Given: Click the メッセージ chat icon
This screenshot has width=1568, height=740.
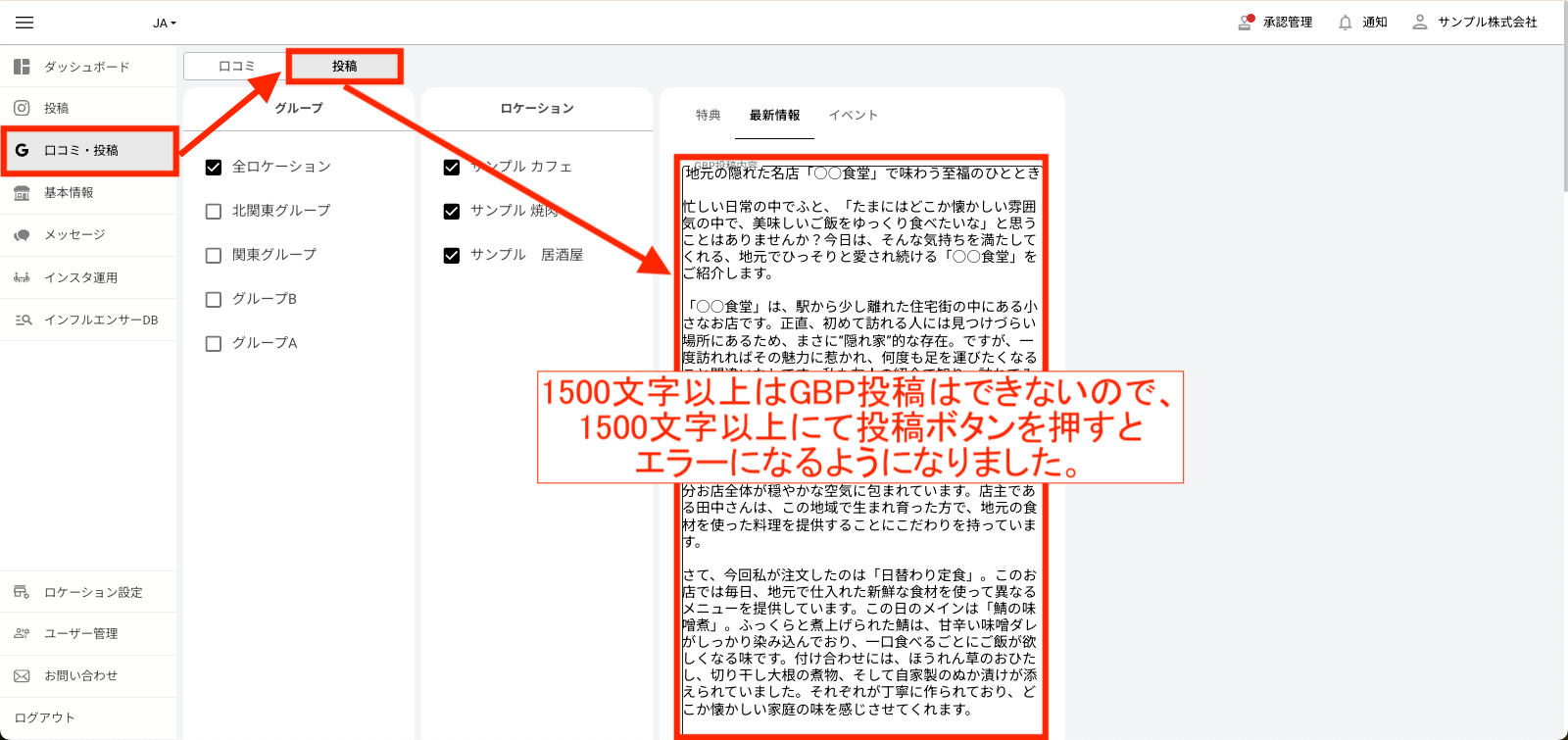Looking at the screenshot, I should [x=22, y=235].
